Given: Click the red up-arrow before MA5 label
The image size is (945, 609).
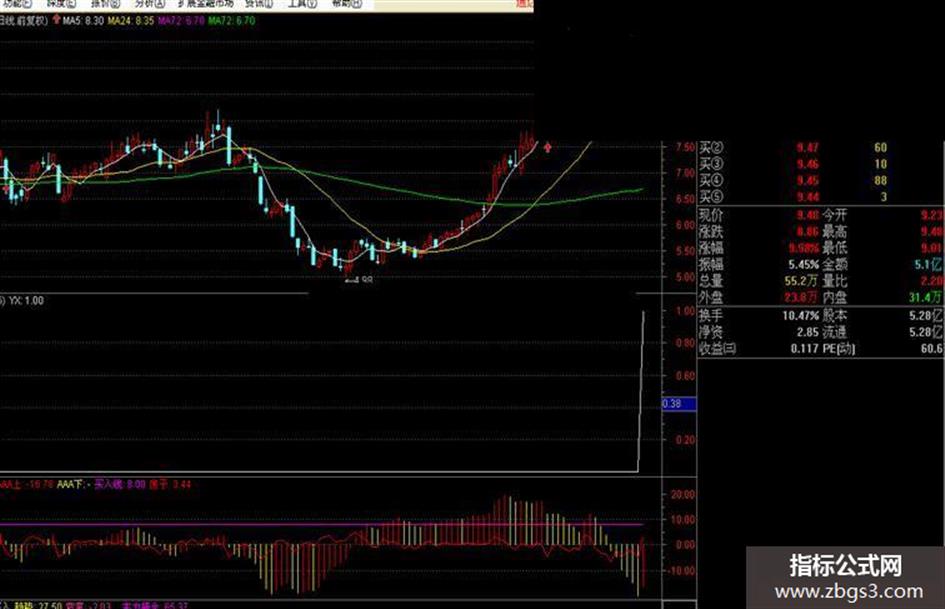Looking at the screenshot, I should pyautogui.click(x=56, y=20).
